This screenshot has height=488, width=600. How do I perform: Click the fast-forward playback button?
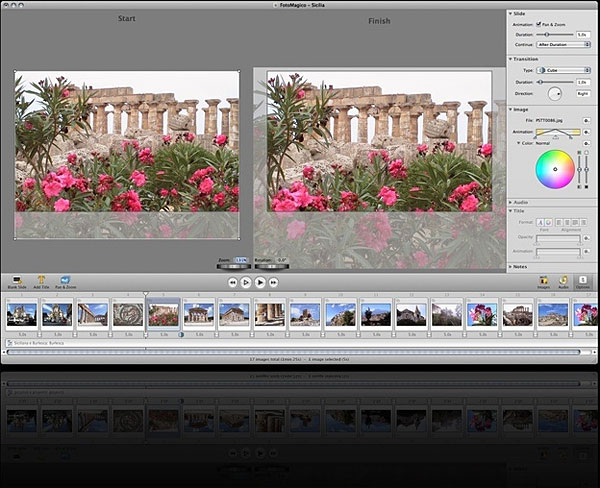point(273,282)
